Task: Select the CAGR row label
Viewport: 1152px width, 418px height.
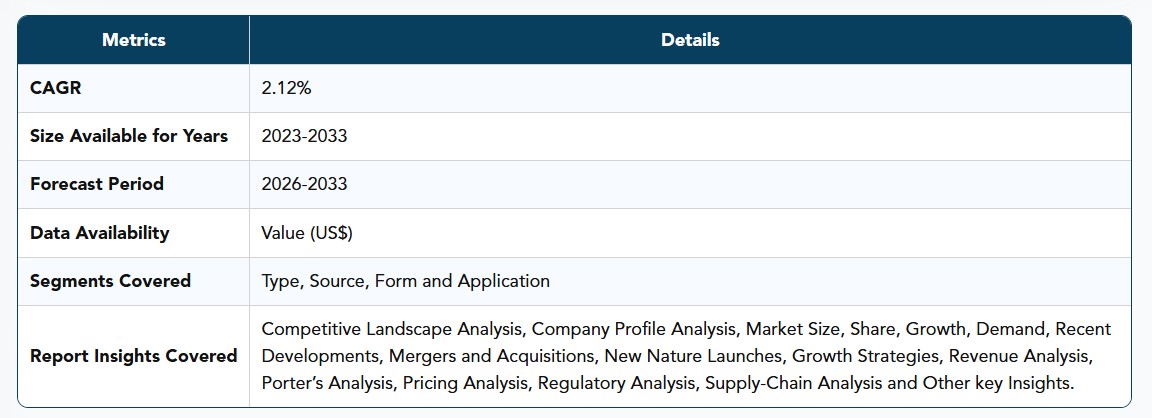Action: tap(56, 88)
